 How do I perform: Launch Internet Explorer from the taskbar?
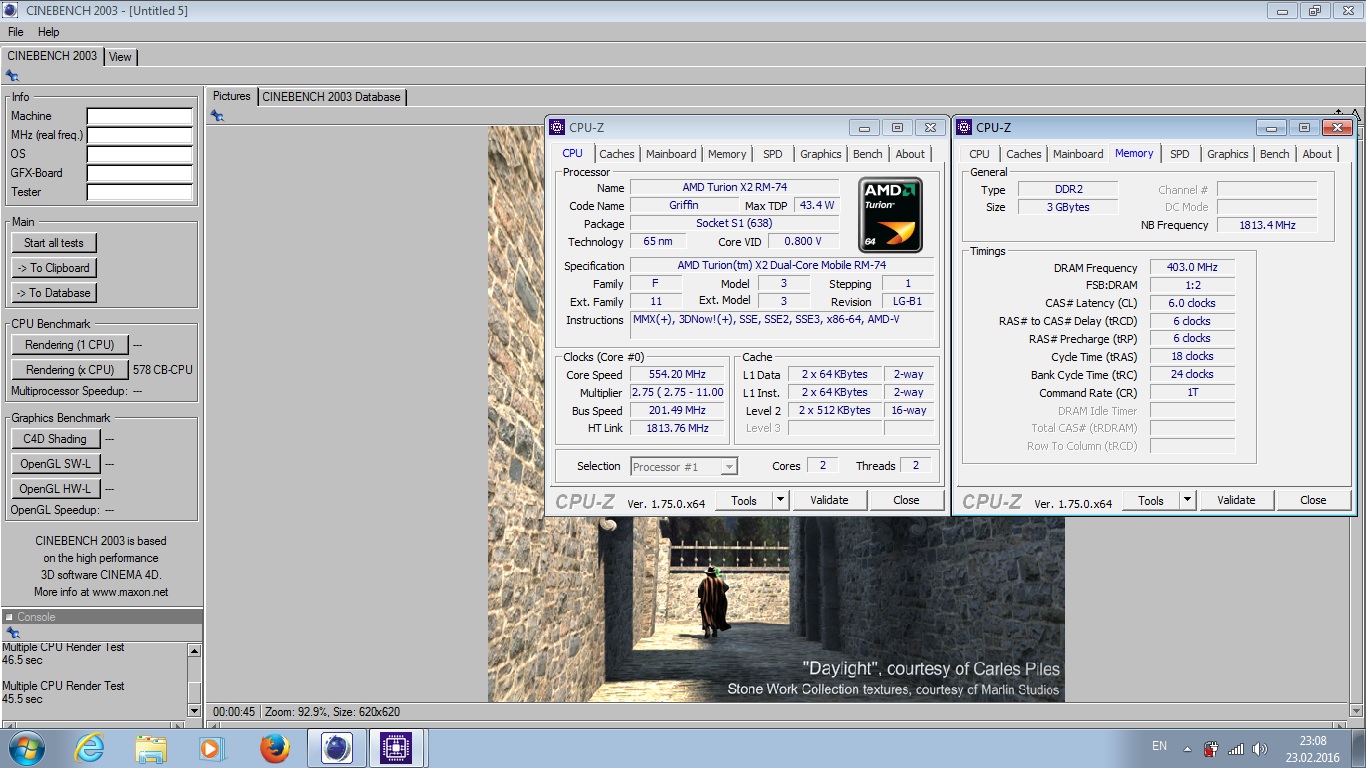(89, 748)
